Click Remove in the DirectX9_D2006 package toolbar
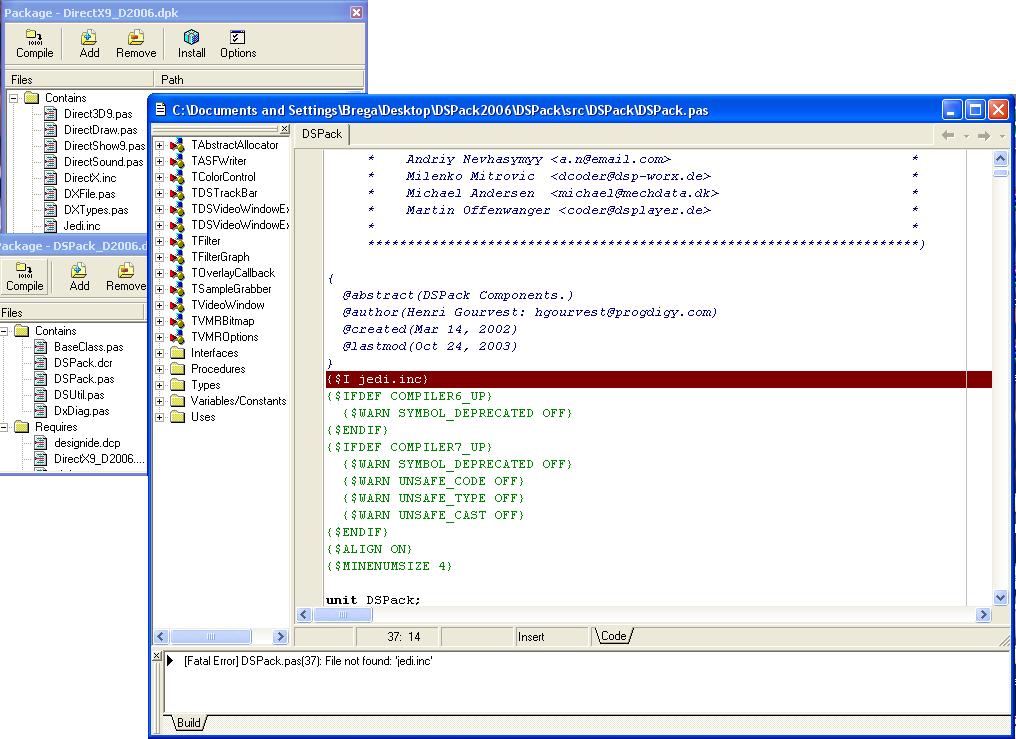Image resolution: width=1016 pixels, height=739 pixels. pos(136,44)
